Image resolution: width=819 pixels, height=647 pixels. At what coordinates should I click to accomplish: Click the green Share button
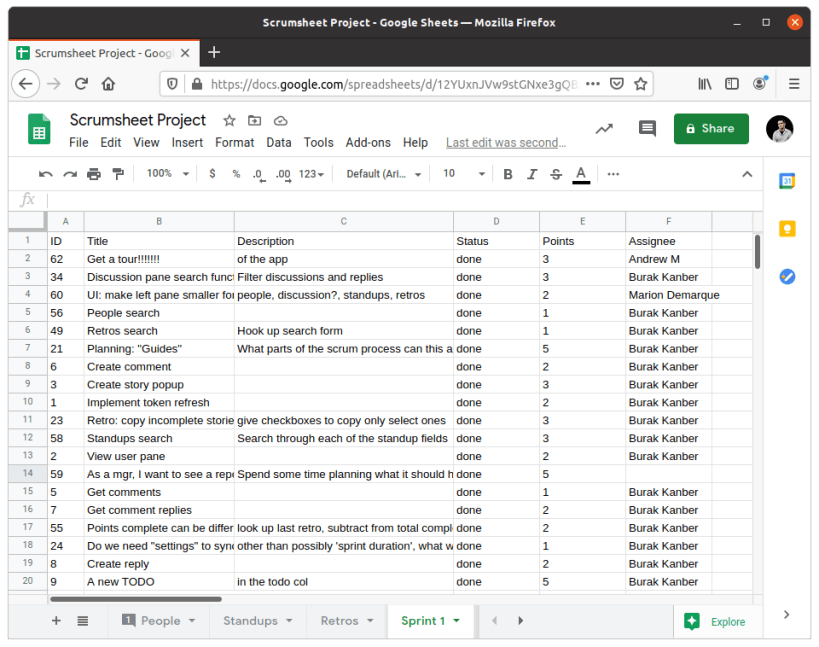click(711, 128)
